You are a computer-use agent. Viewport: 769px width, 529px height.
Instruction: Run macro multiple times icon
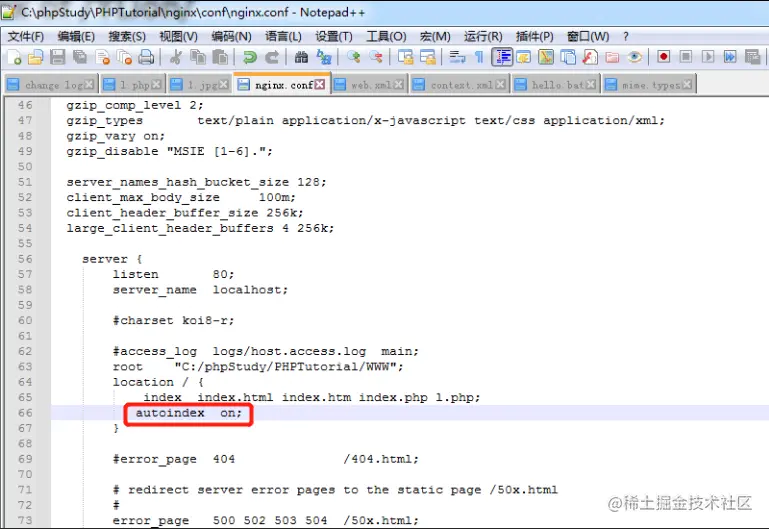730,57
